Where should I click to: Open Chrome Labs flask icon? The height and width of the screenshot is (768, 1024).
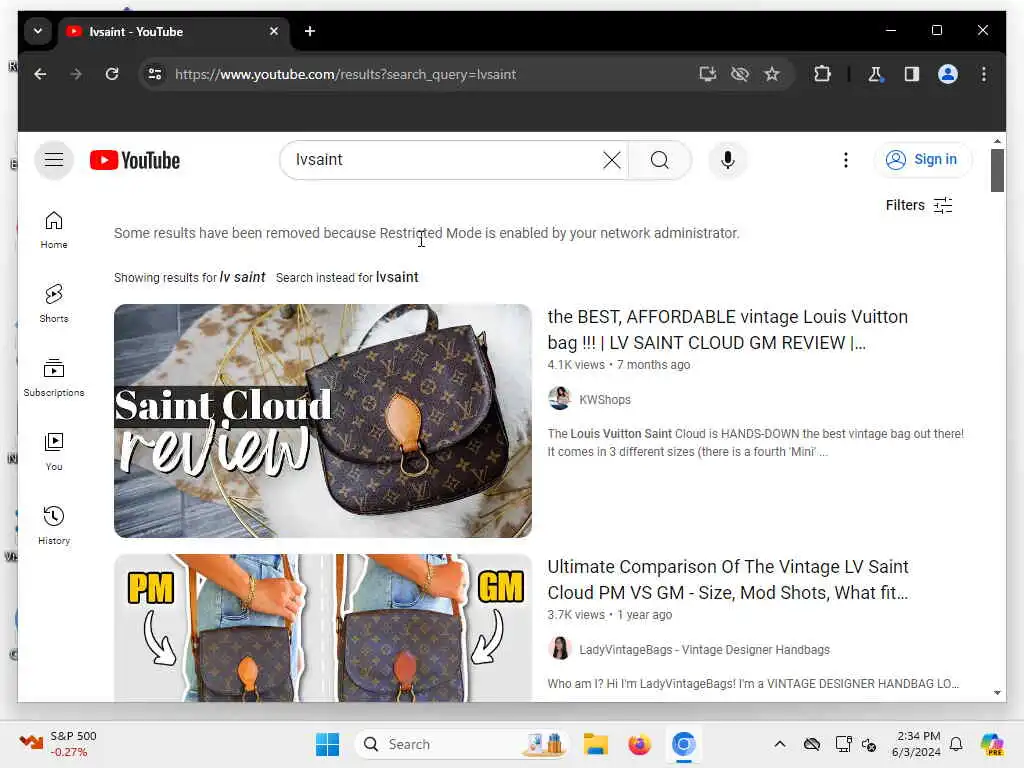point(876,74)
